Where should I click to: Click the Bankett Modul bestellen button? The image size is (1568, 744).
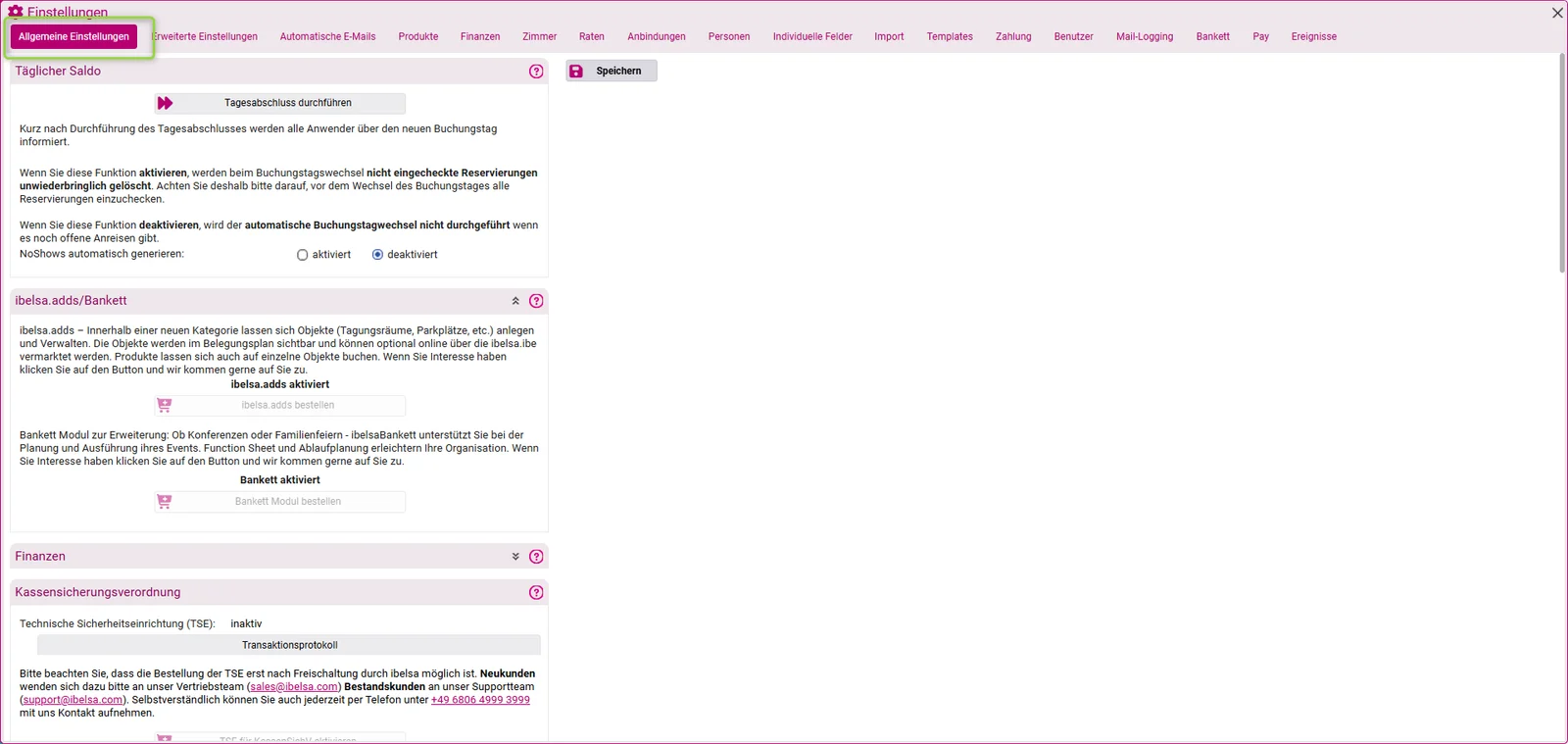point(279,501)
